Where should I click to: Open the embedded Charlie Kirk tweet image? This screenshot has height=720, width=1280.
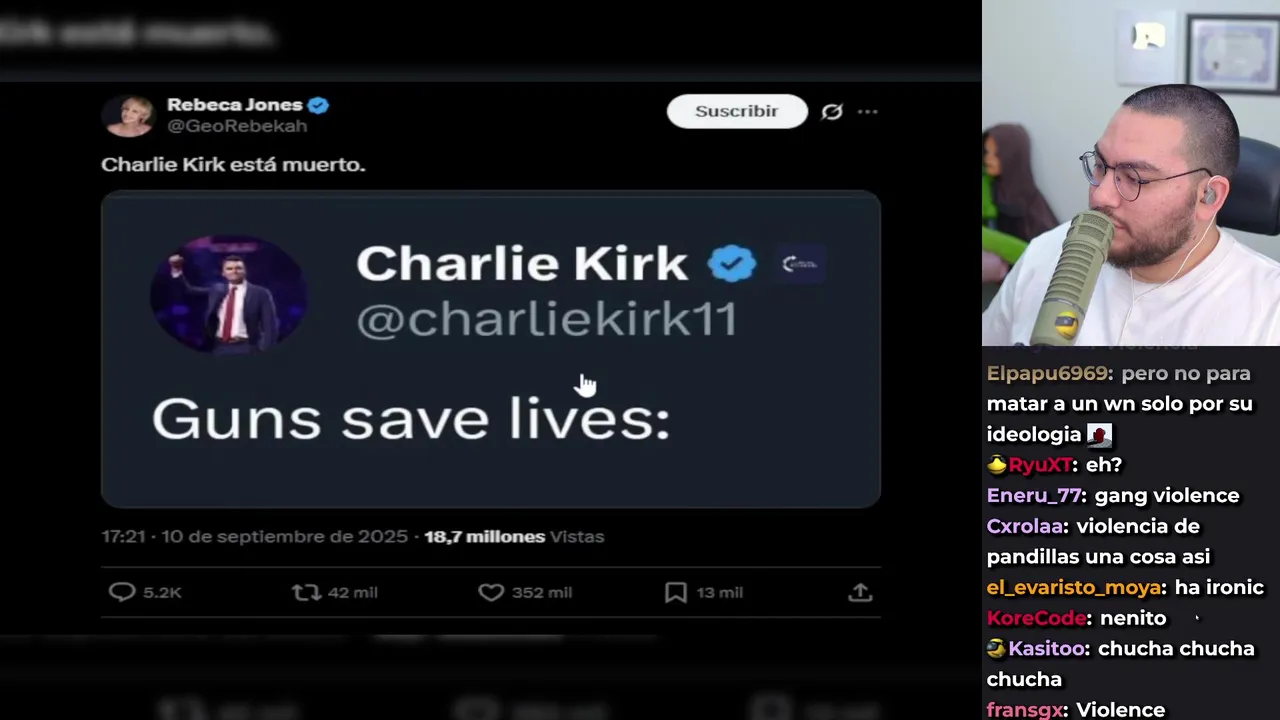pyautogui.click(x=491, y=350)
